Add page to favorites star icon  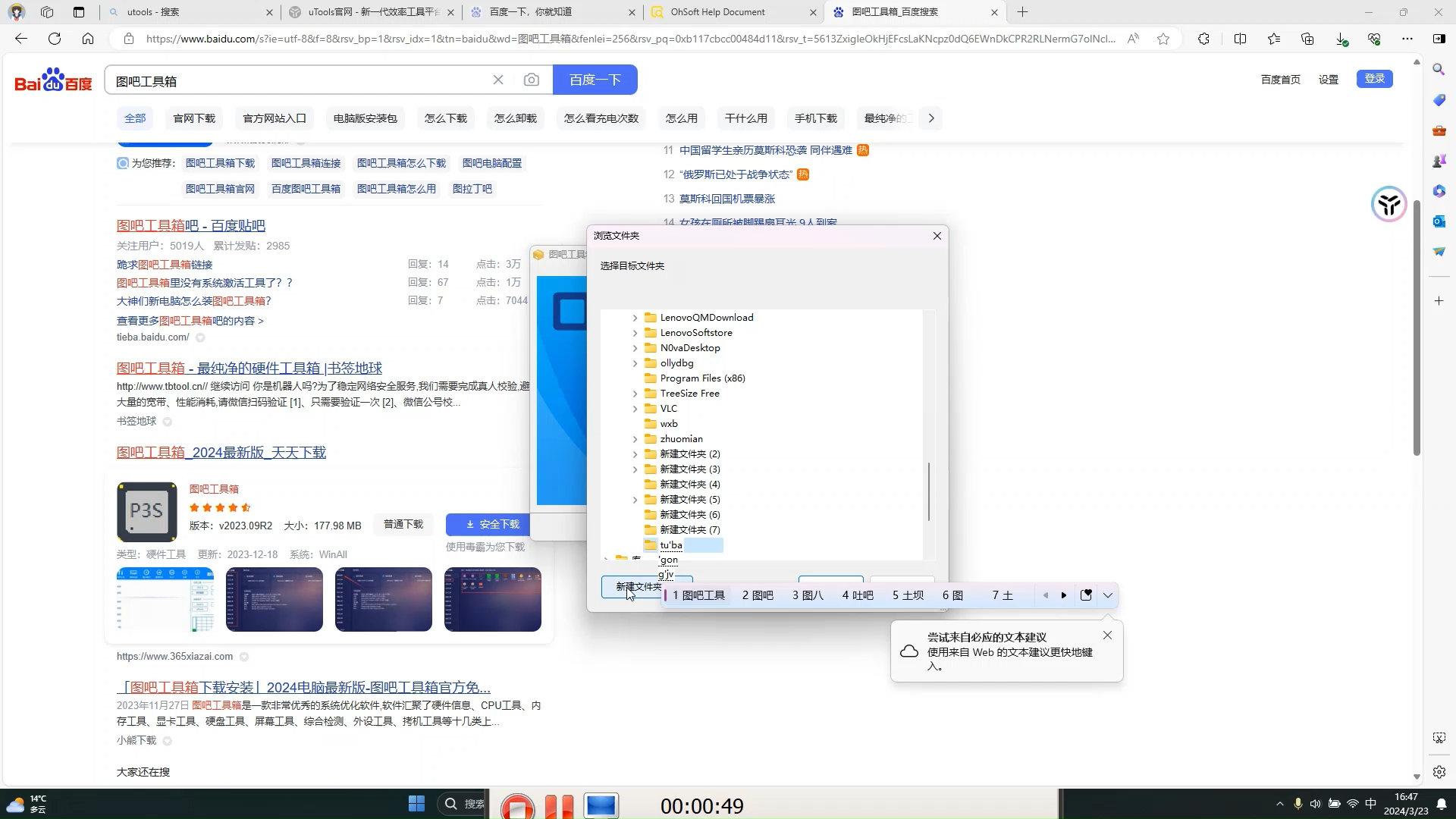(x=1163, y=39)
